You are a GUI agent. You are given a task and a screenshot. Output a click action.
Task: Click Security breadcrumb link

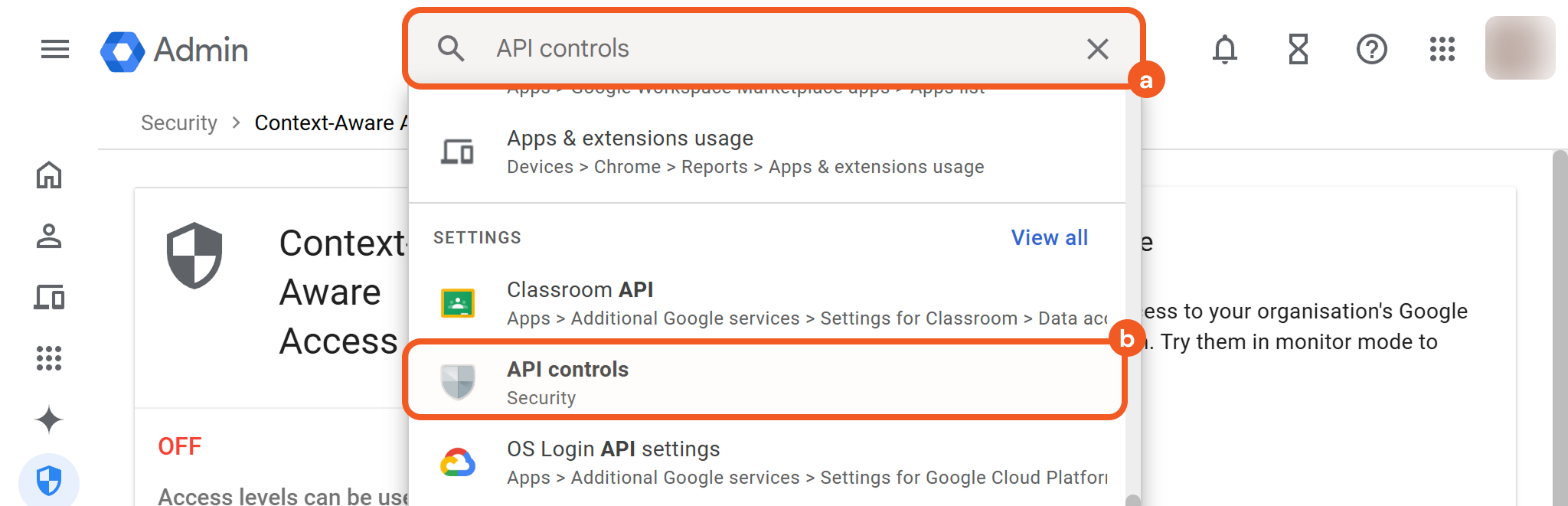click(179, 123)
